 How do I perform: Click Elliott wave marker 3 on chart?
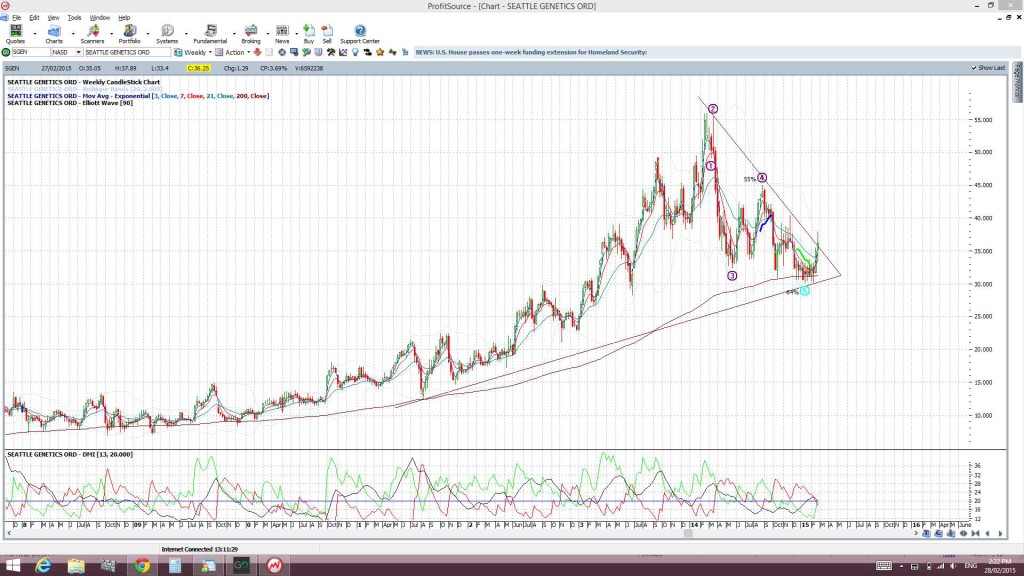tap(732, 276)
